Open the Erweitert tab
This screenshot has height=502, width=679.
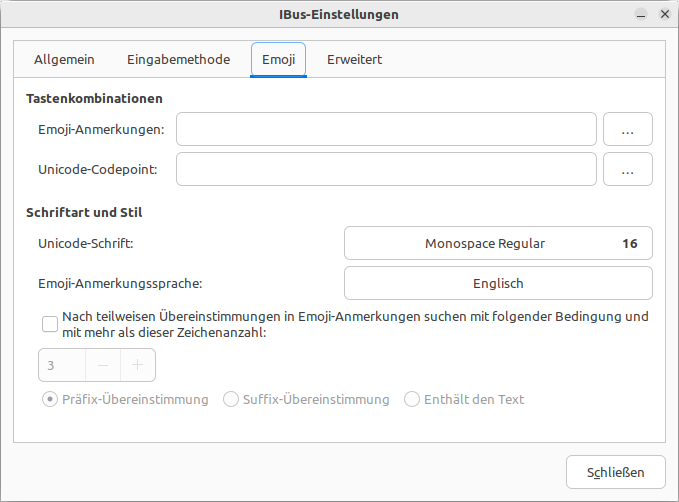[354, 60]
